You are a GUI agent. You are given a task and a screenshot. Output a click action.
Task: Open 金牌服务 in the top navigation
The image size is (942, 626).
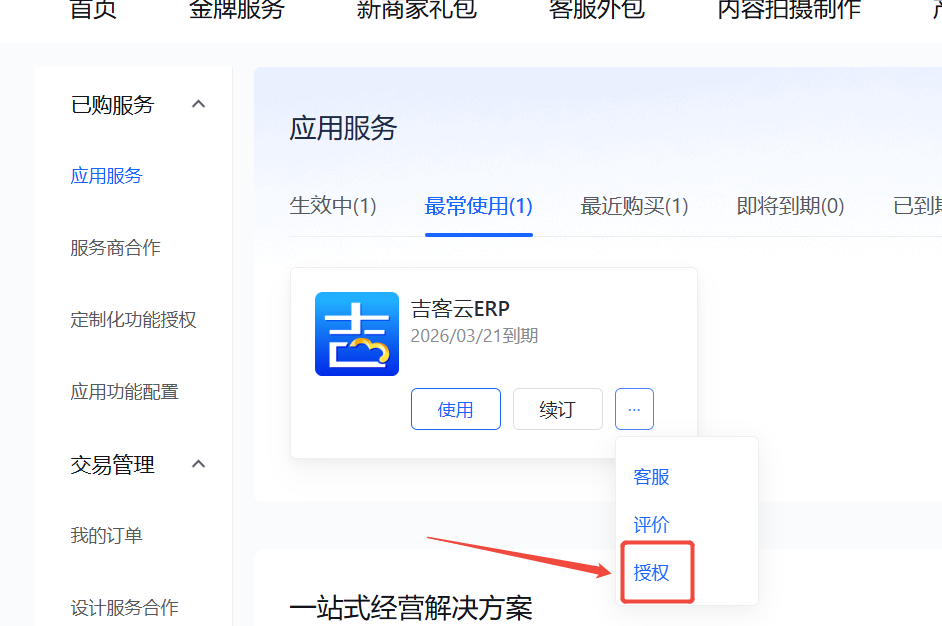coord(237,9)
